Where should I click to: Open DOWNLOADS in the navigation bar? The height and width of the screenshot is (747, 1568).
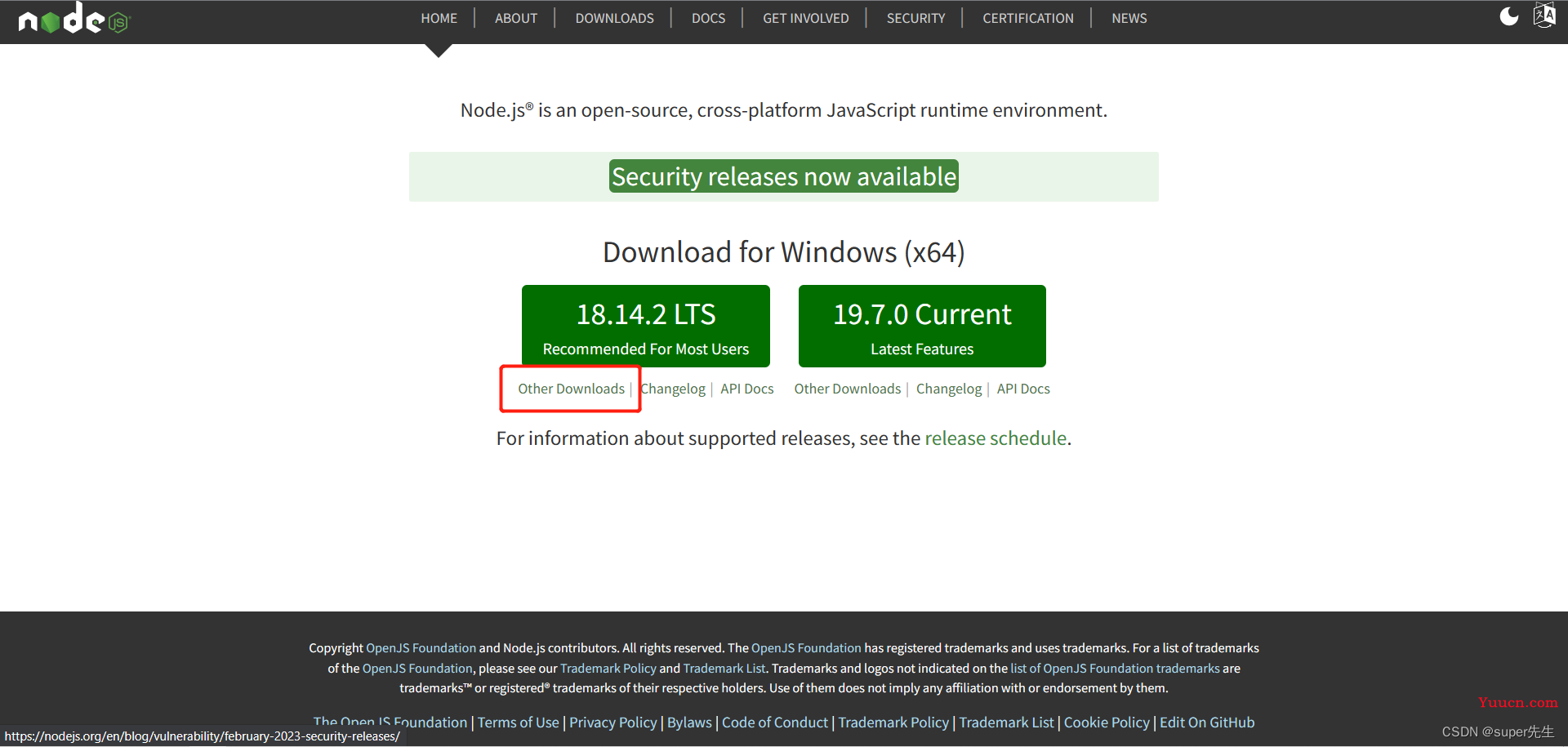614,18
